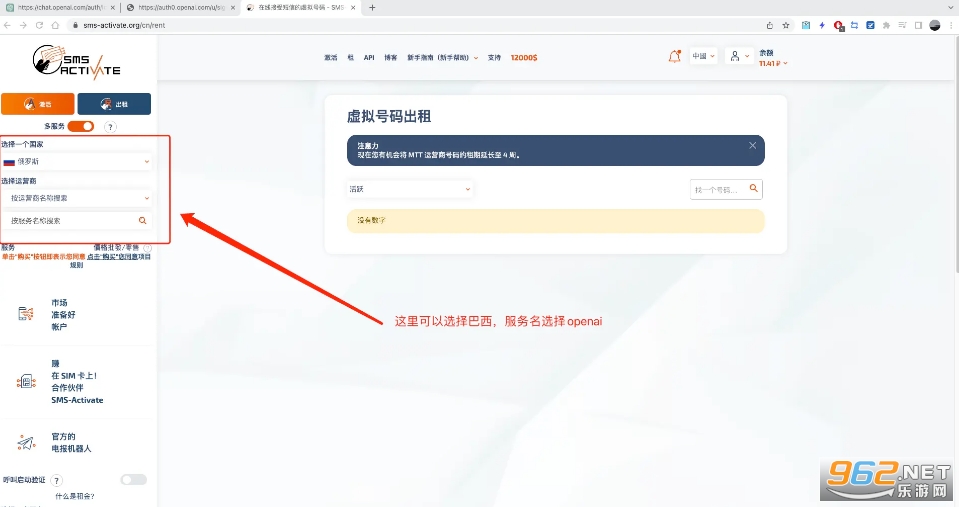Open the 中国 language dropdown
Screen dimensions: 959x507
pyautogui.click(x=704, y=57)
